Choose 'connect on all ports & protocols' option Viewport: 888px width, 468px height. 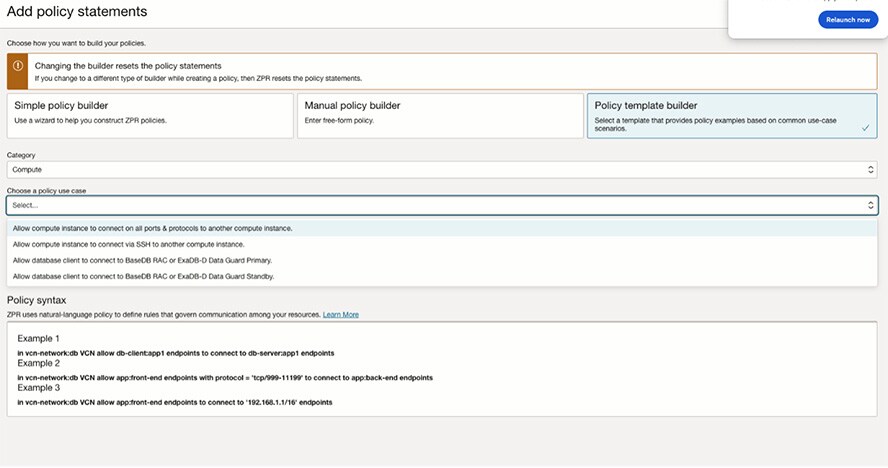pyautogui.click(x=153, y=228)
